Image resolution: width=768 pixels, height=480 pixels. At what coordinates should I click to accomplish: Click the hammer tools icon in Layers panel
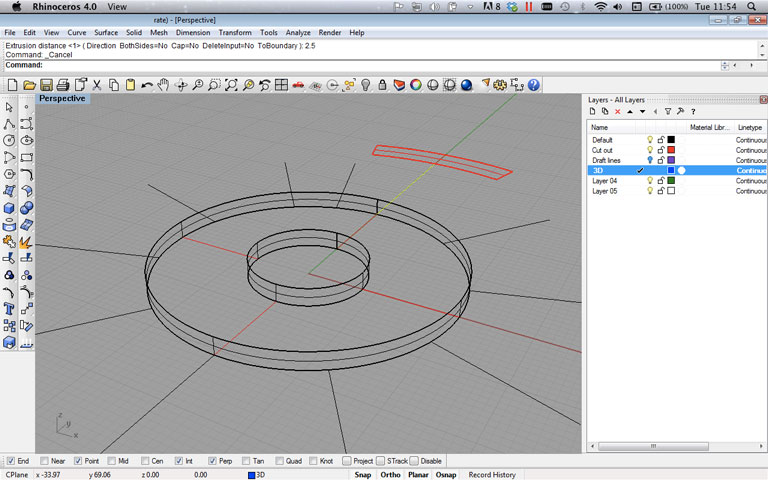[x=680, y=112]
